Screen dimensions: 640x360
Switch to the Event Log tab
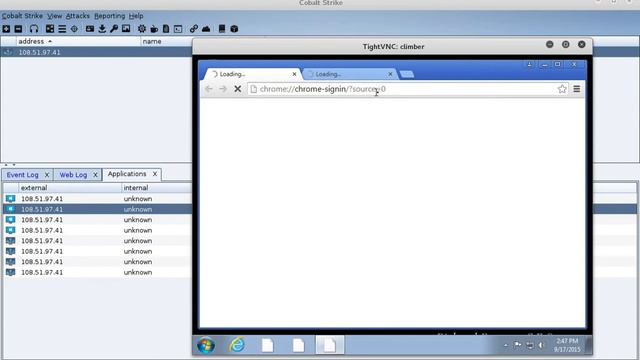click(22, 175)
